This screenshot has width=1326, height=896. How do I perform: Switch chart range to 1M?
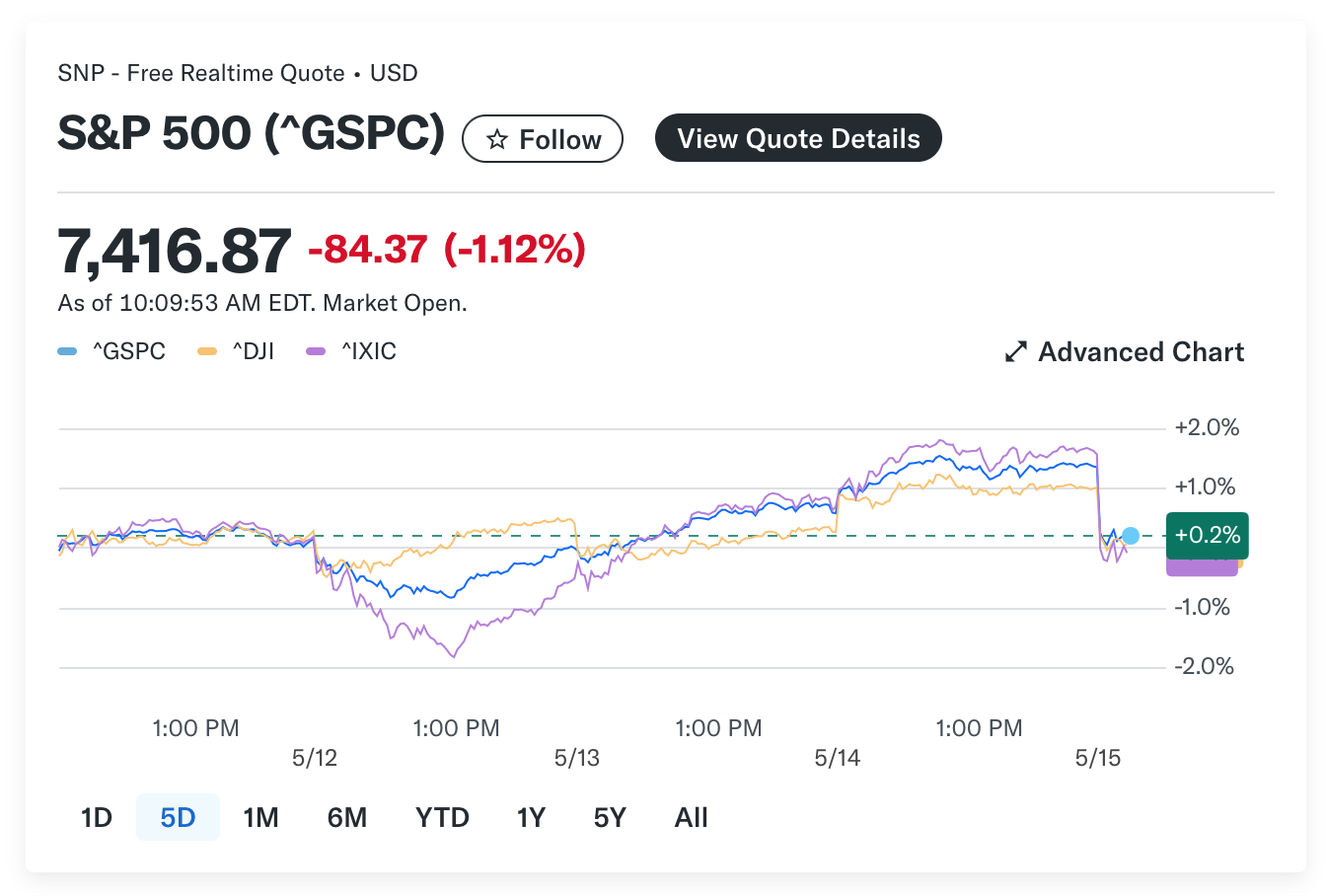pos(260,817)
